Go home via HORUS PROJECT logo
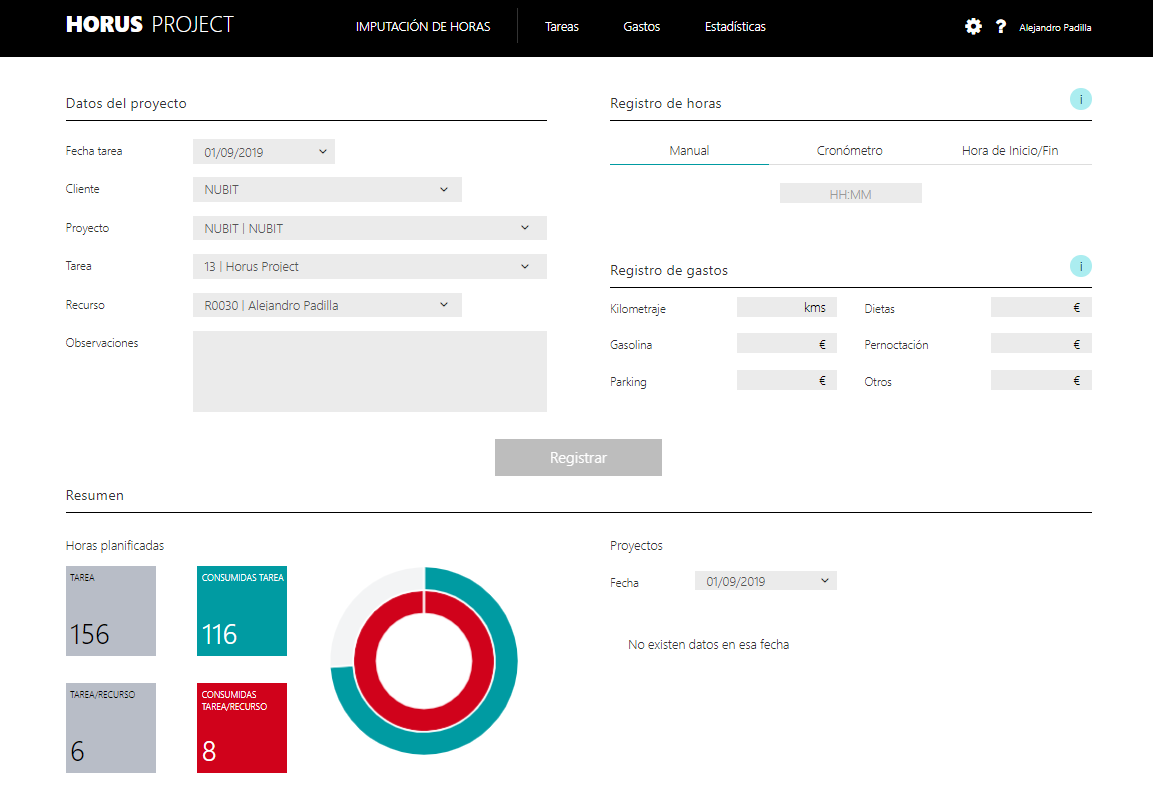The width and height of the screenshot is (1153, 799). (150, 25)
